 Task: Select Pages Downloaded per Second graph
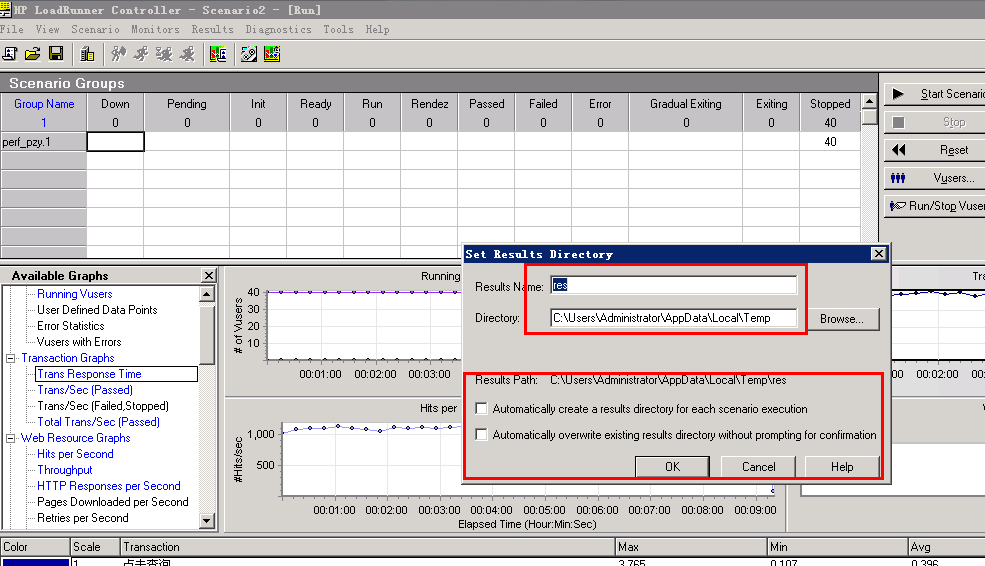pos(112,502)
